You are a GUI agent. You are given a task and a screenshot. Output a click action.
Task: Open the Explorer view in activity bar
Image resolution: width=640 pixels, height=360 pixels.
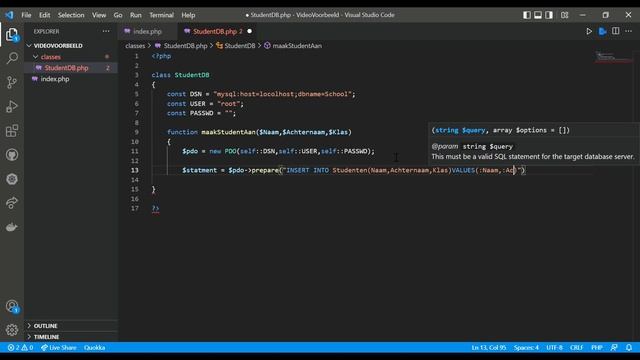coord(12,35)
